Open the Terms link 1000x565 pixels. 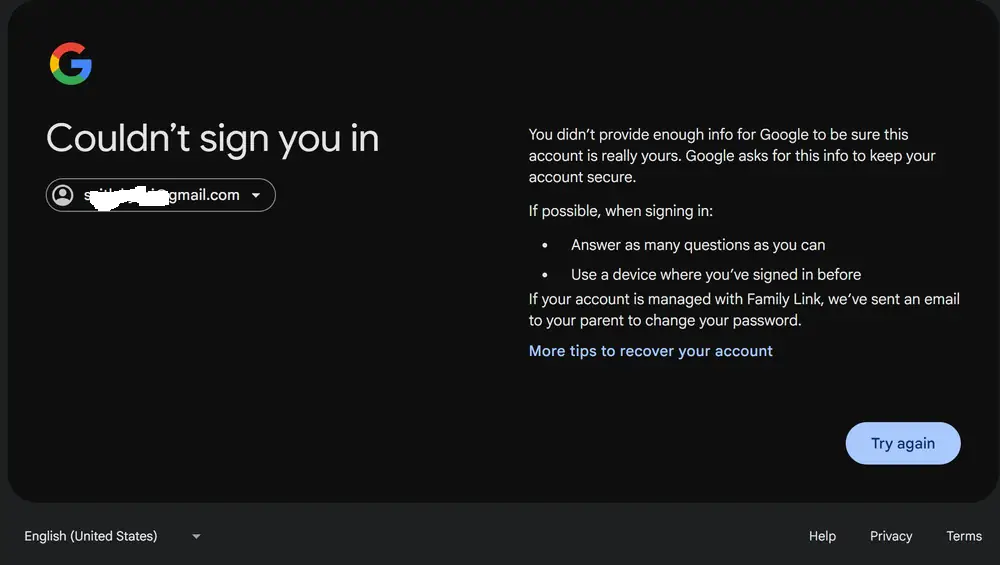coord(964,536)
